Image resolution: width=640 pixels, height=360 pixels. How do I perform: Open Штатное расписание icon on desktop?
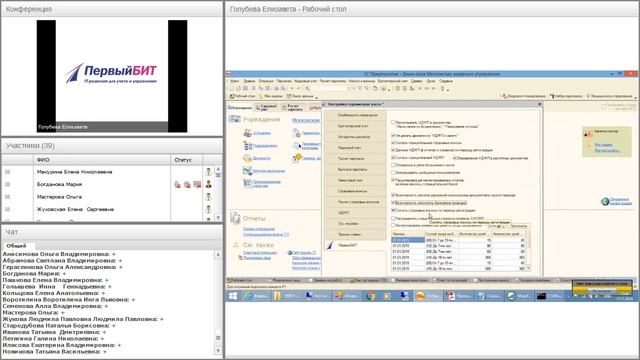247,171
